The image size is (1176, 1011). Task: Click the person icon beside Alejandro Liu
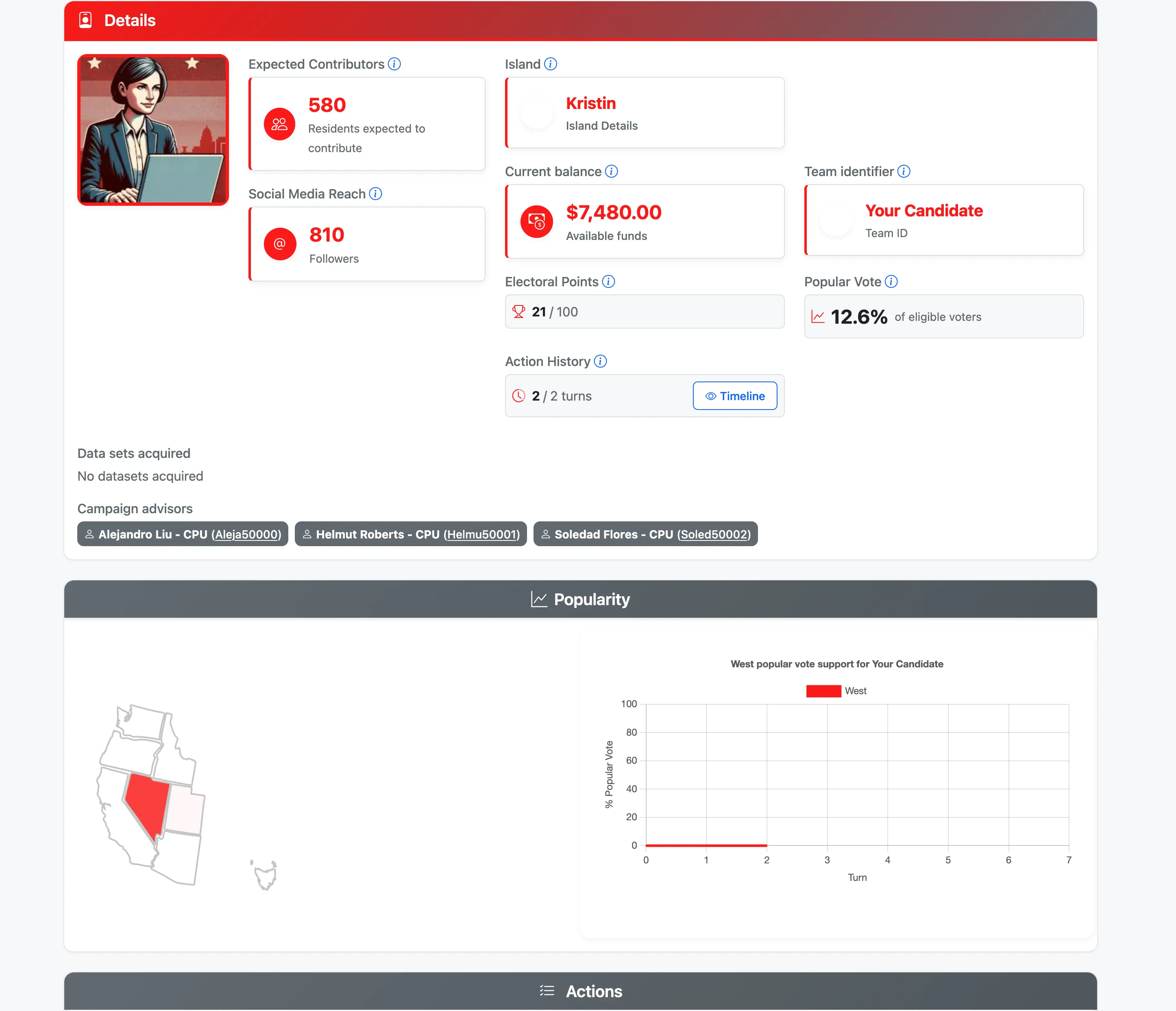(90, 534)
